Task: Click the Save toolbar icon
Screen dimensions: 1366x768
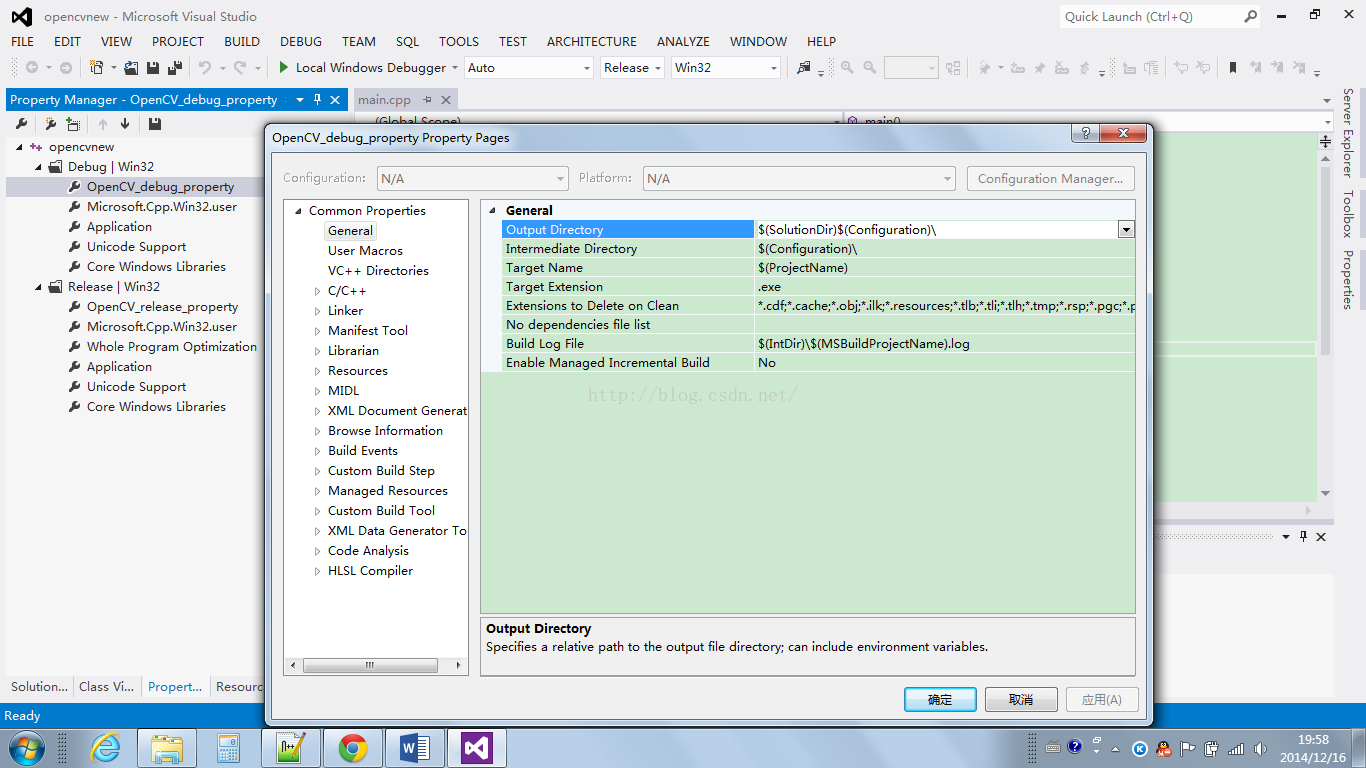Action: 153,68
